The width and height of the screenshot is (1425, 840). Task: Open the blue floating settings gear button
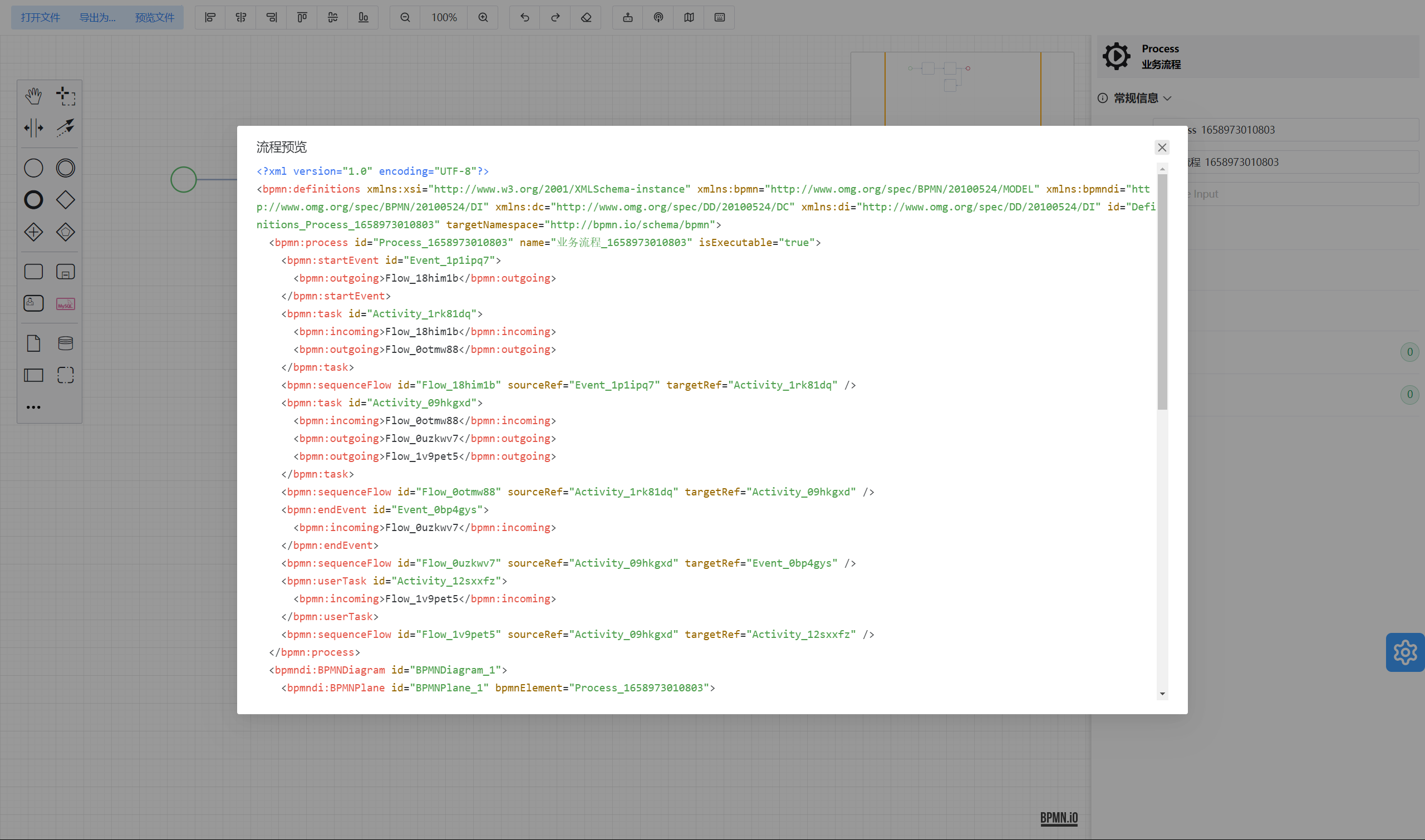coord(1404,652)
